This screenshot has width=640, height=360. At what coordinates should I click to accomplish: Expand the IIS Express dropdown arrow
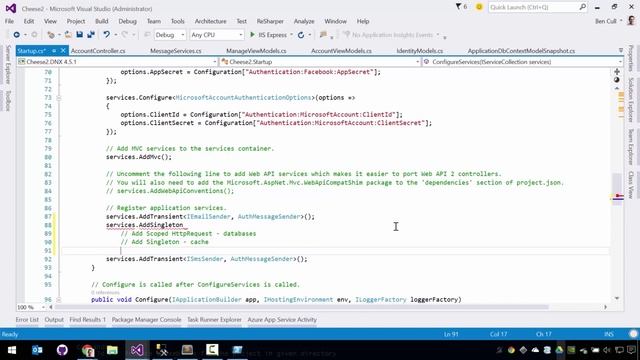[291, 35]
